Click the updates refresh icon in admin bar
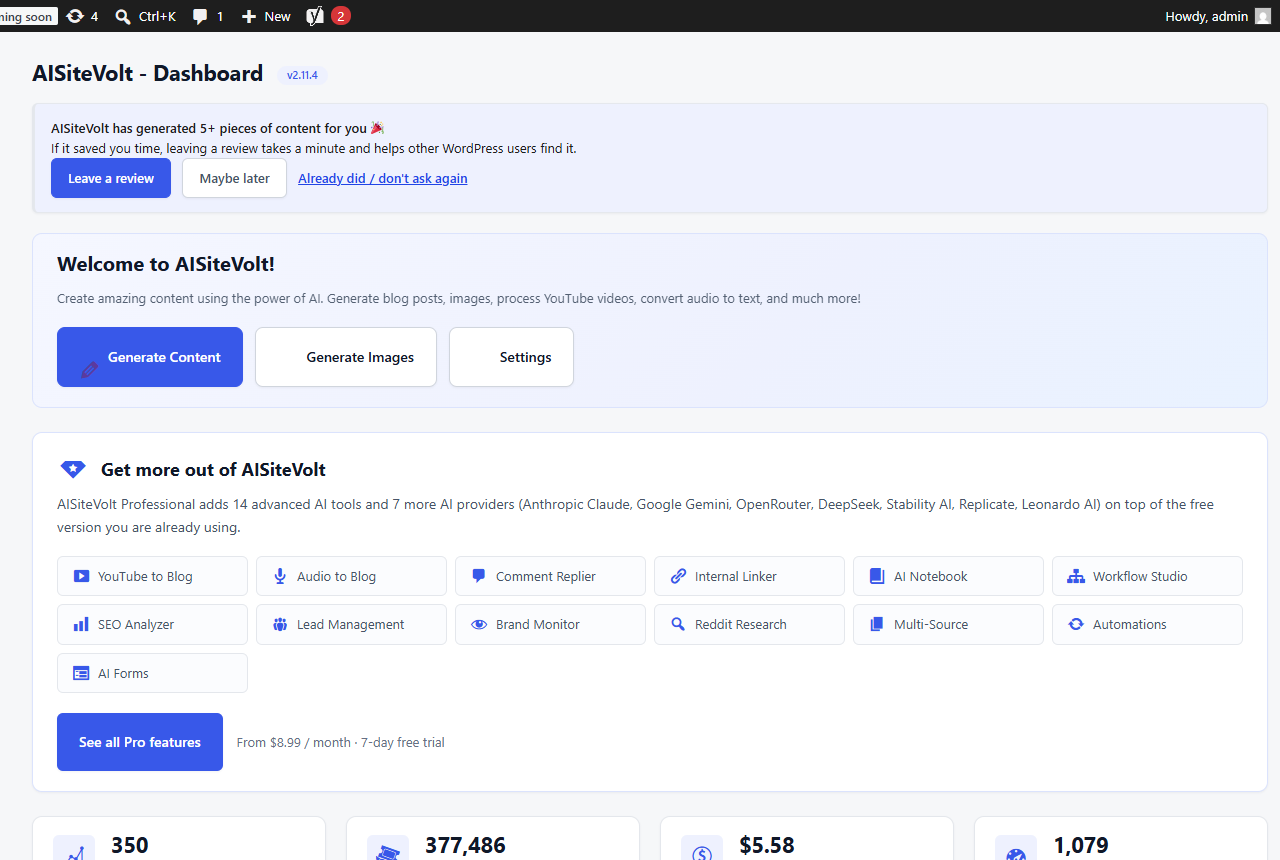The height and width of the screenshot is (860, 1280). click(x=75, y=16)
